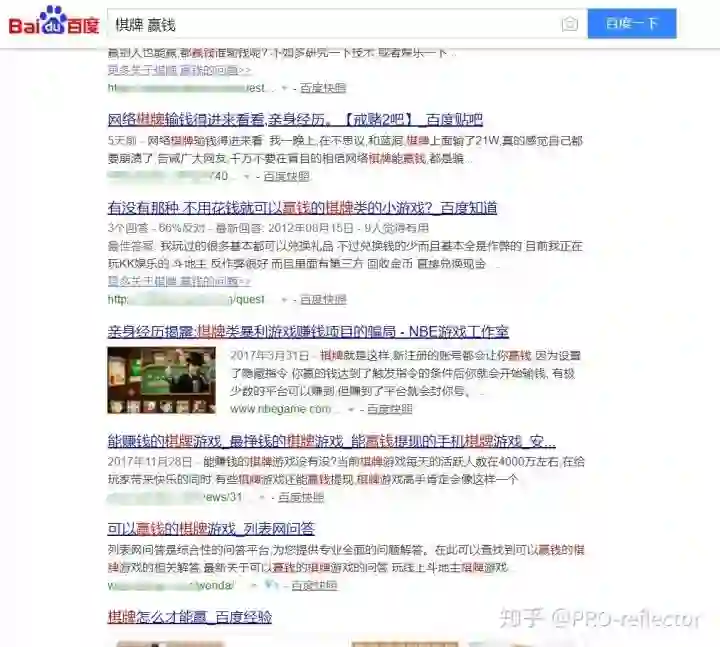Open result 可以赢钱的棋牌游戏_列表网问答
The height and width of the screenshot is (647, 720).
(211, 529)
